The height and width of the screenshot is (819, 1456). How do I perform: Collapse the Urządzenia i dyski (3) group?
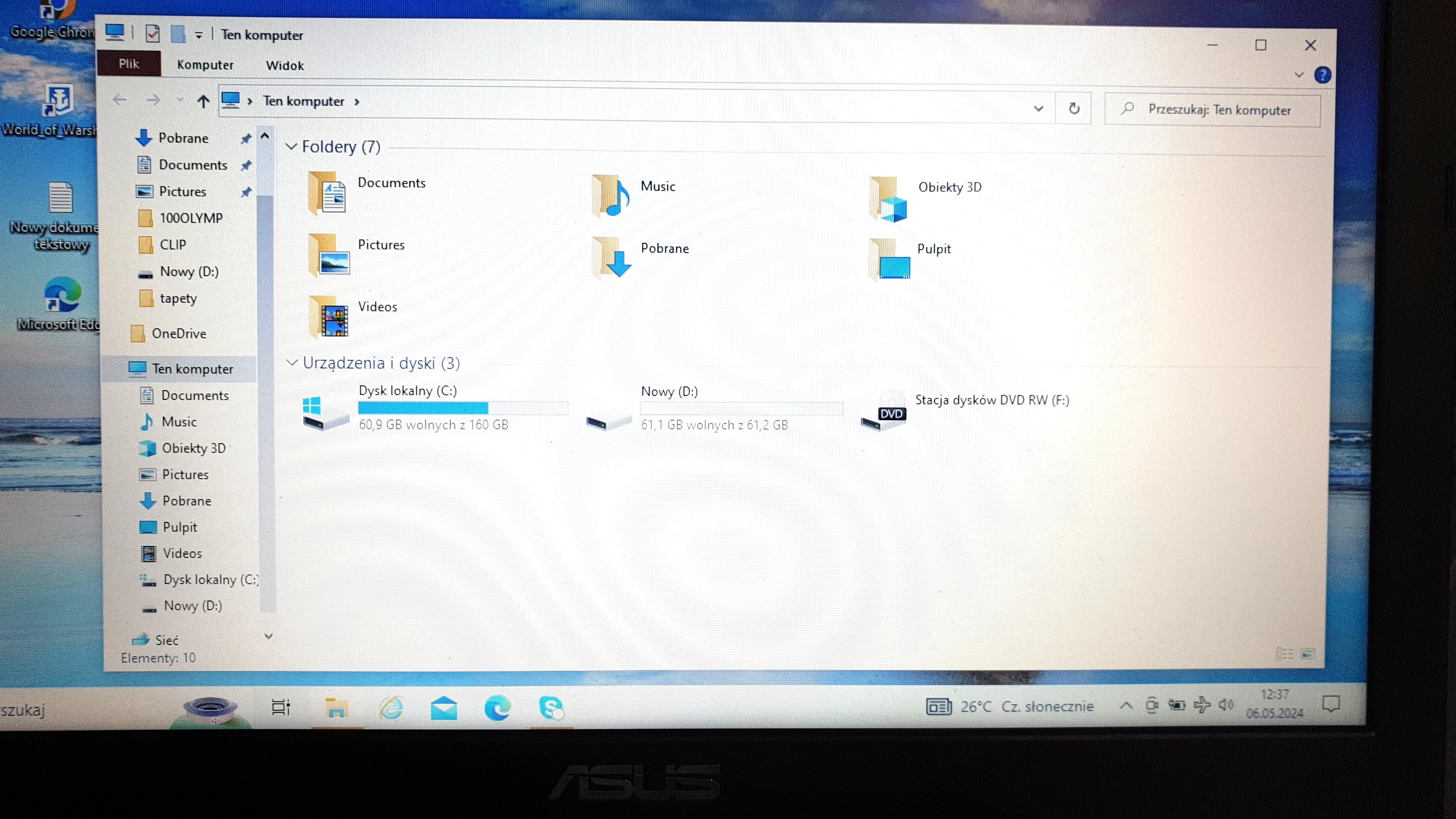(292, 362)
